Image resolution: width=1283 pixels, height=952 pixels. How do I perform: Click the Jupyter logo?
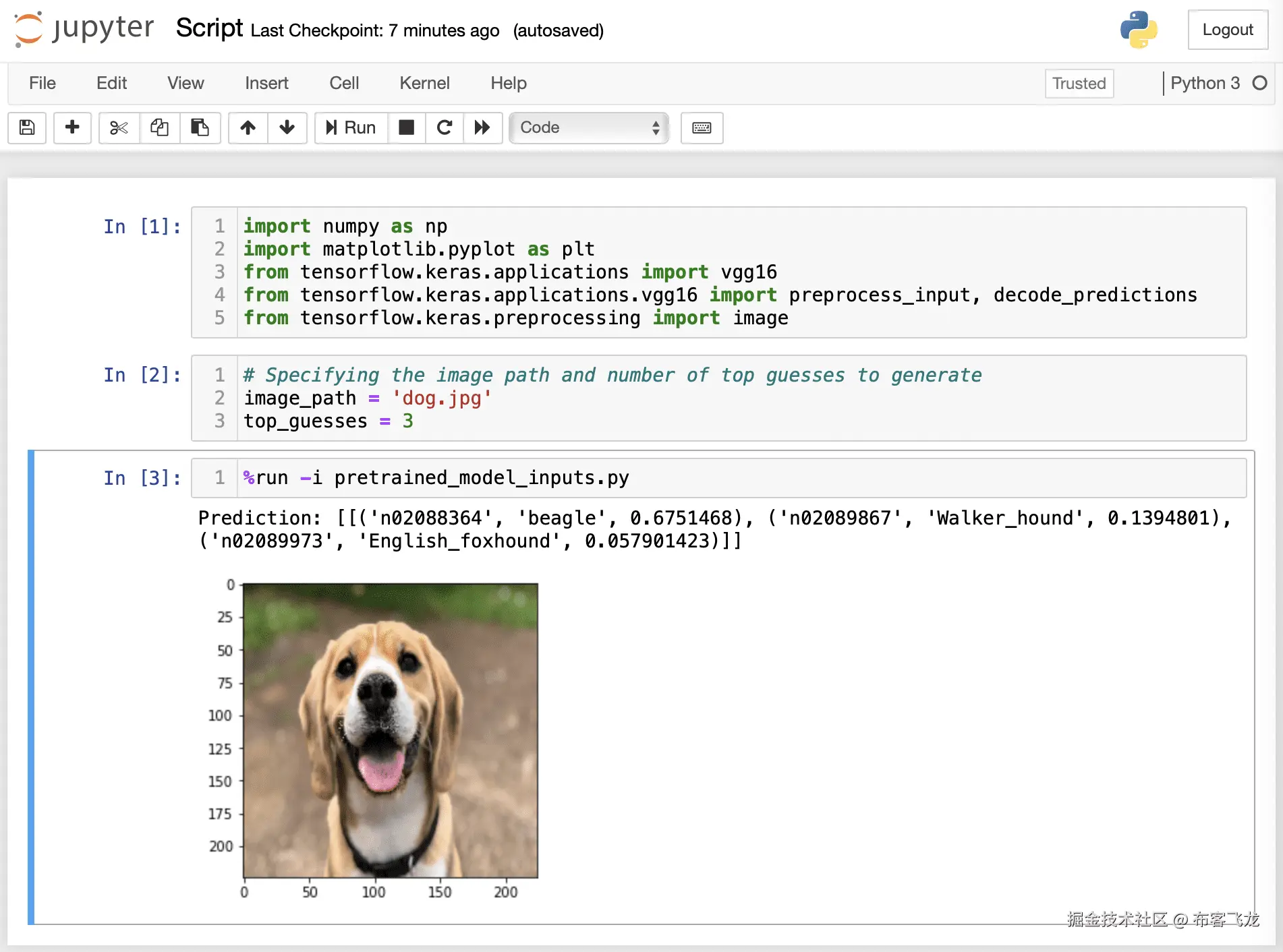coord(84,29)
